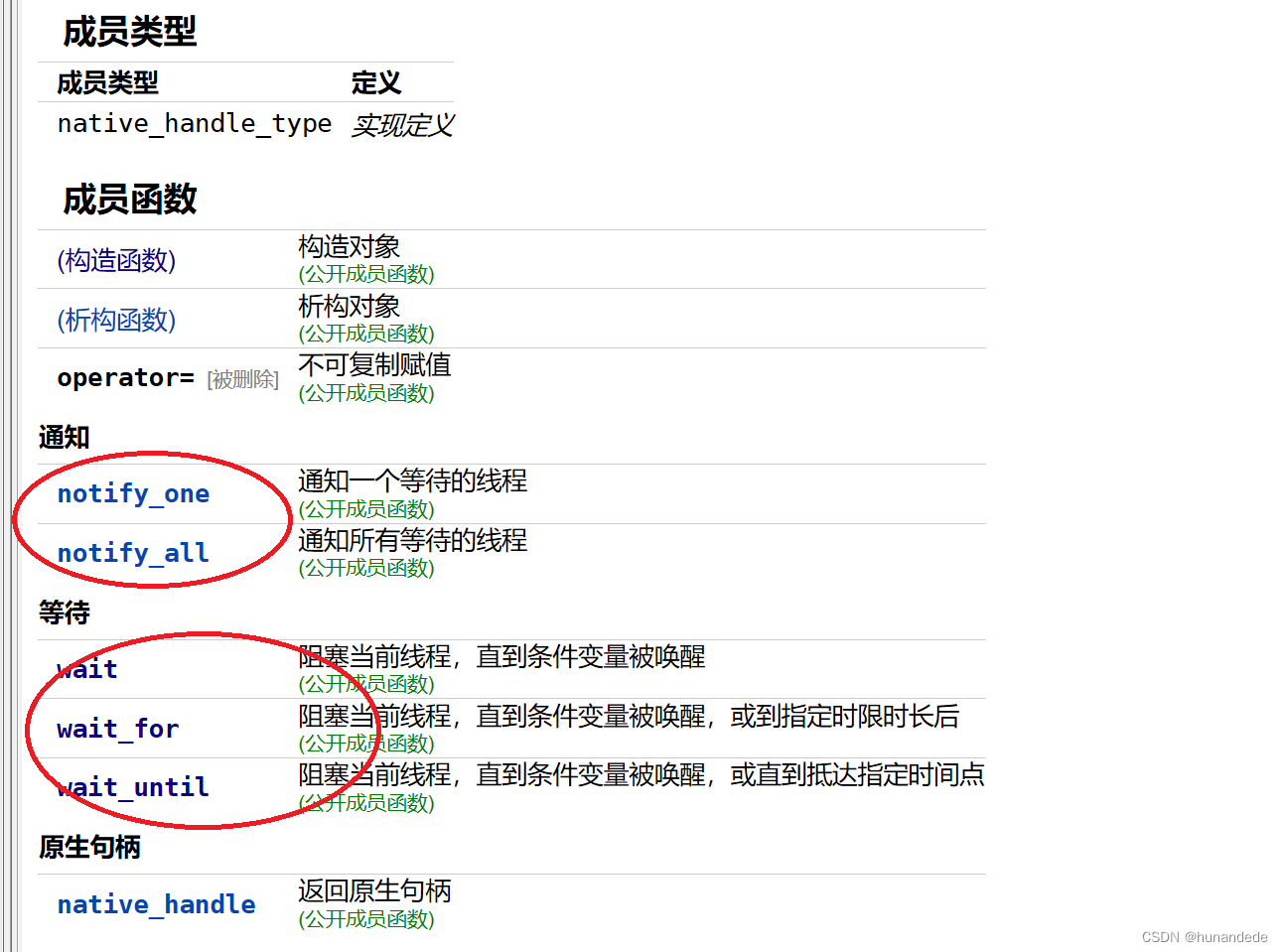Open the notify_one member function link

click(x=133, y=494)
